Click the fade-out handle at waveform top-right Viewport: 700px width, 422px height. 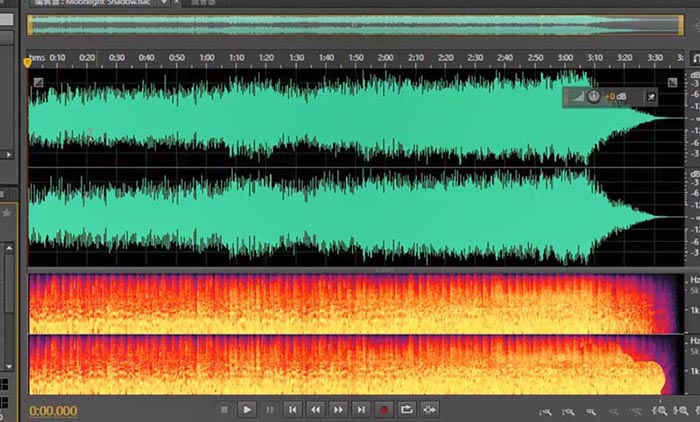point(672,83)
